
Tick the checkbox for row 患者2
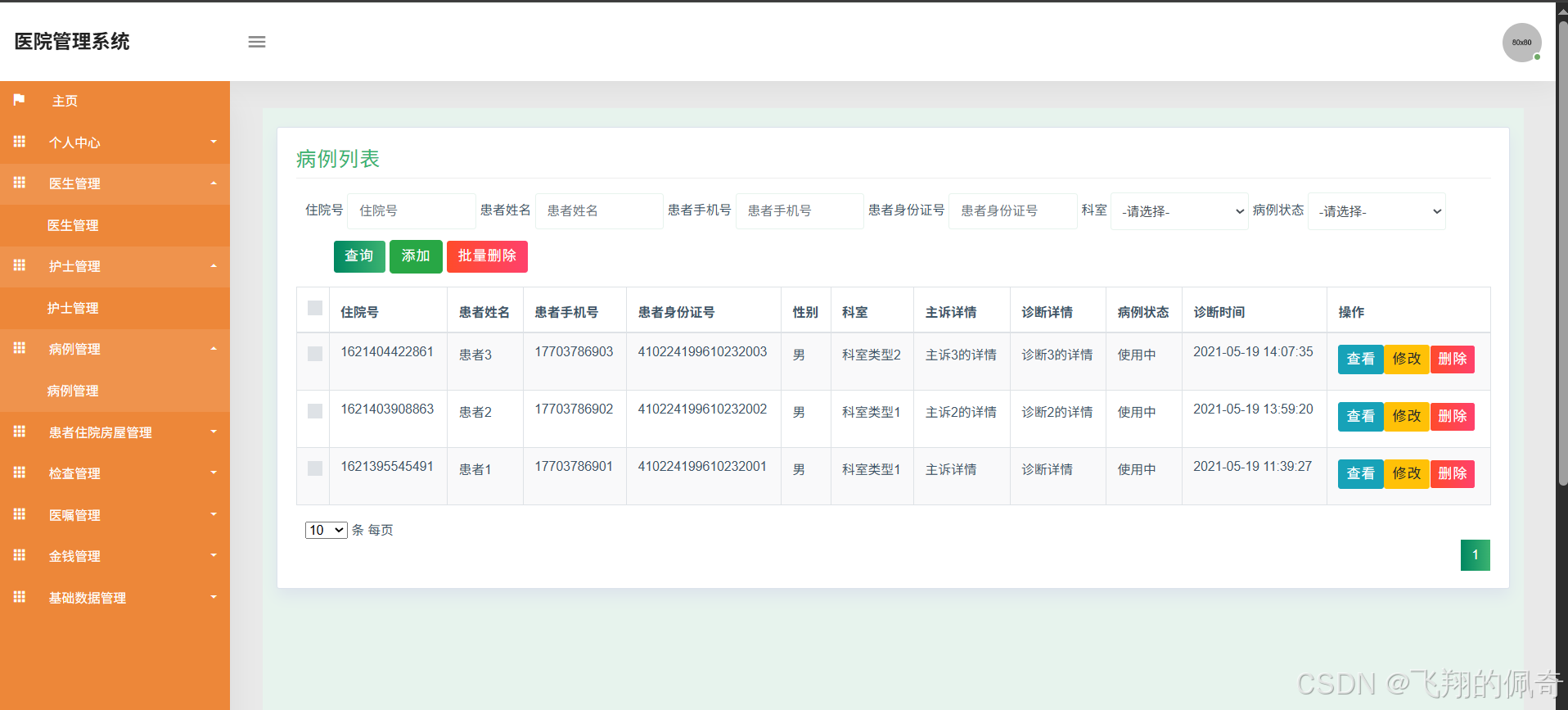314,411
